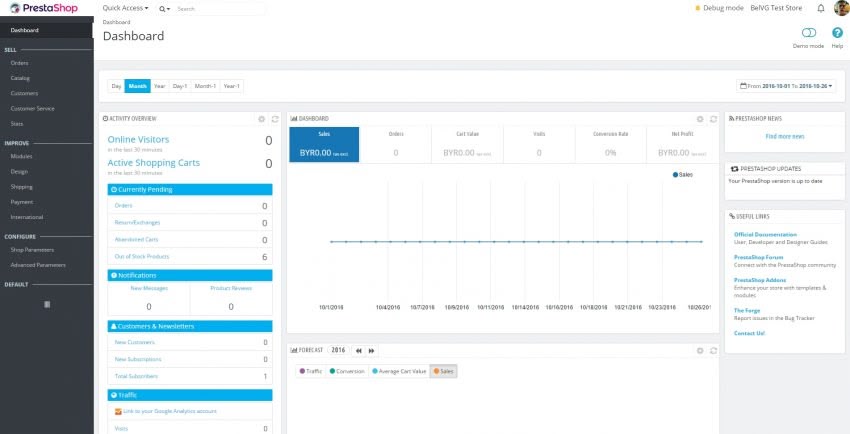Image resolution: width=850 pixels, height=434 pixels.
Task: Select the Orders KPI tile
Action: point(396,145)
